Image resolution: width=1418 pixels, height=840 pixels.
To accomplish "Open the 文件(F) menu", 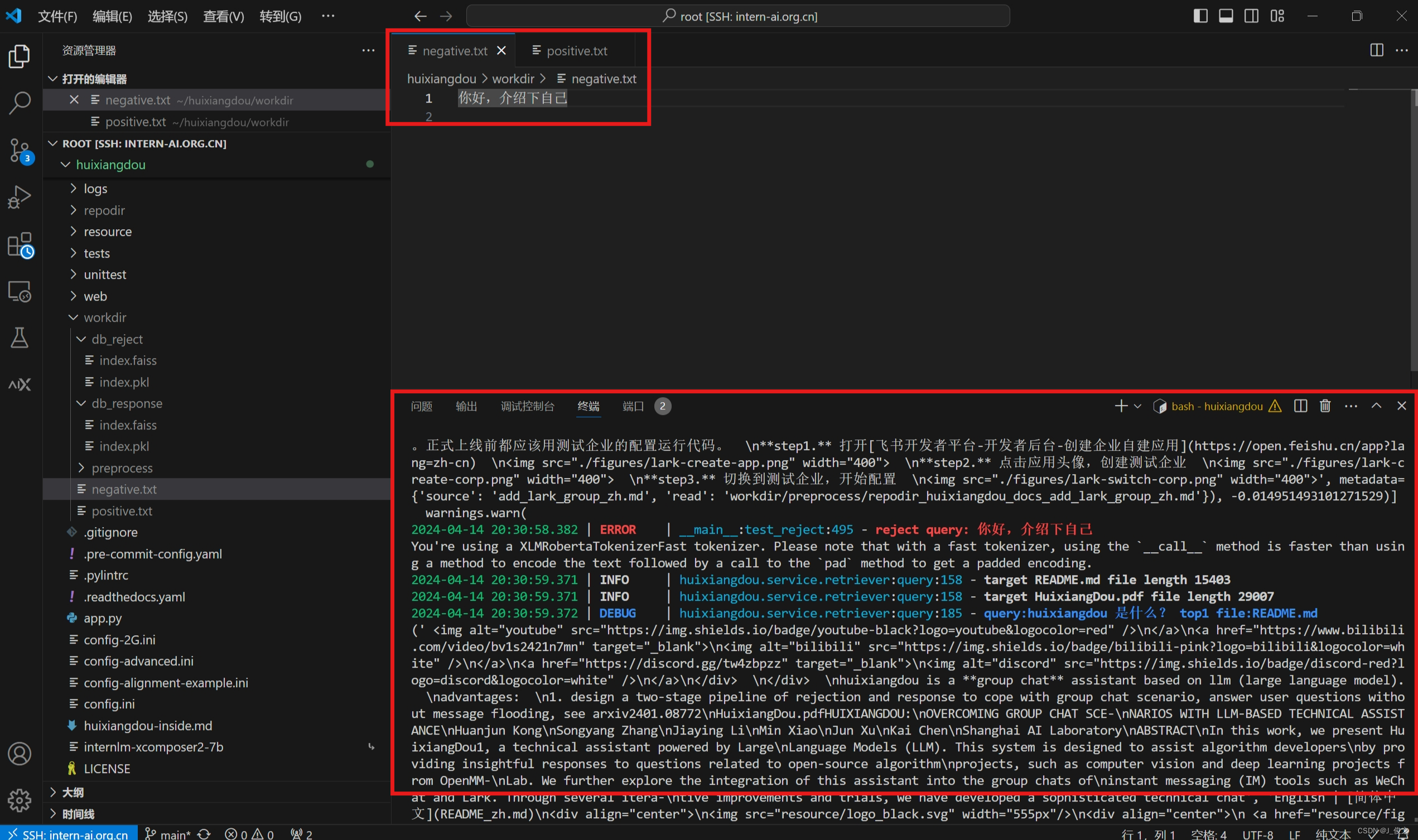I will click(57, 16).
